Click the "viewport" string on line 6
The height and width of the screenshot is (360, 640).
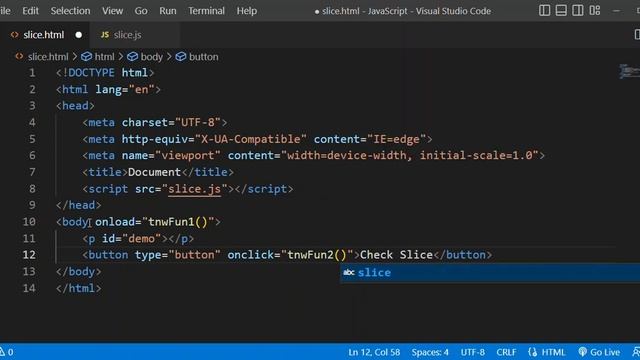tap(188, 156)
